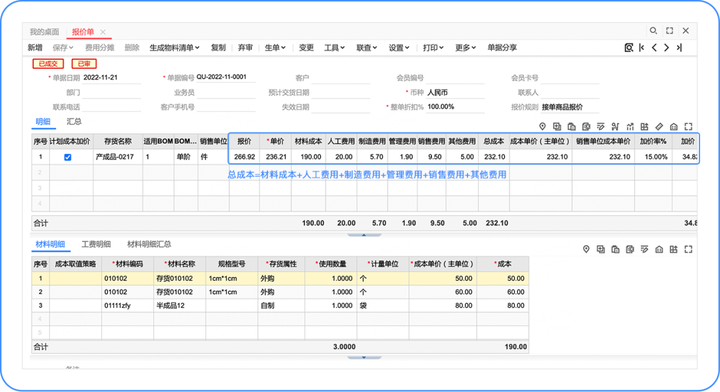720x392 pixels.
Task: Switch to the 我的桌面 tab
Action: (x=45, y=32)
